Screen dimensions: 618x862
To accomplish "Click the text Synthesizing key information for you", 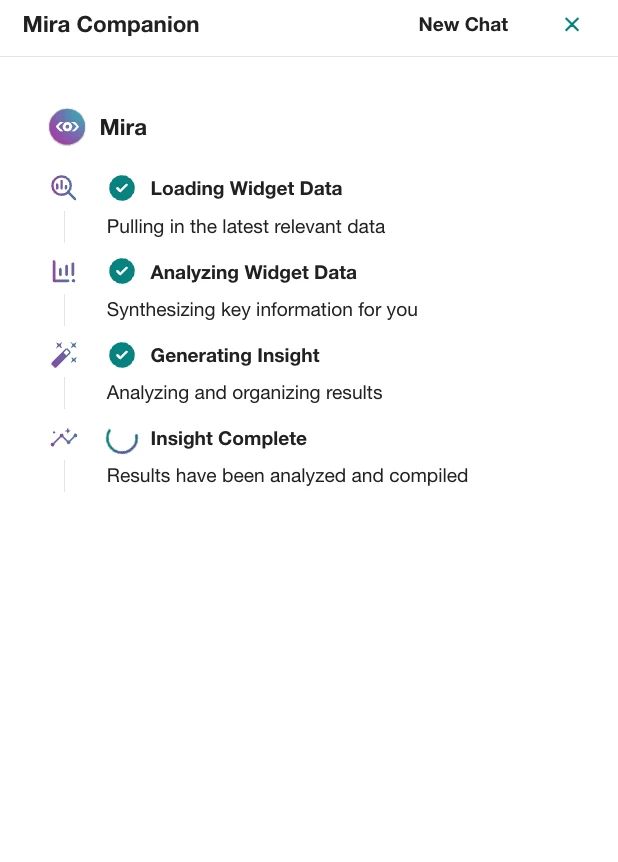I will tap(262, 310).
